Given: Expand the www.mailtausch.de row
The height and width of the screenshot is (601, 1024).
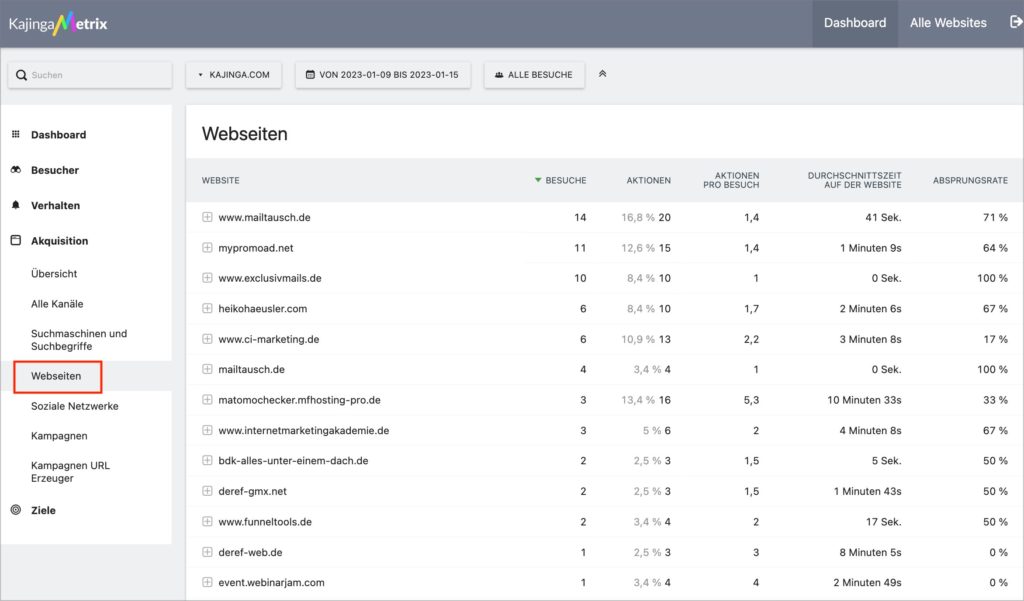Looking at the screenshot, I should coord(207,217).
